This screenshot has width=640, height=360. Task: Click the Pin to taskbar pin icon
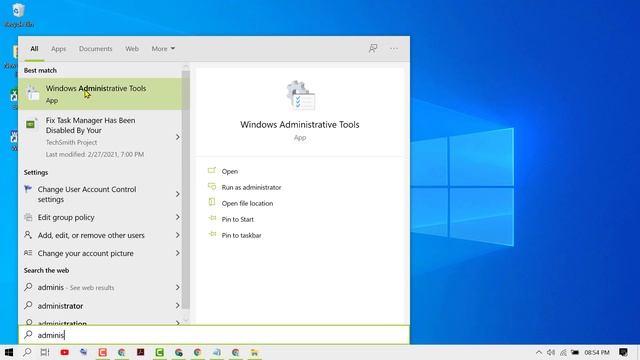coord(212,234)
